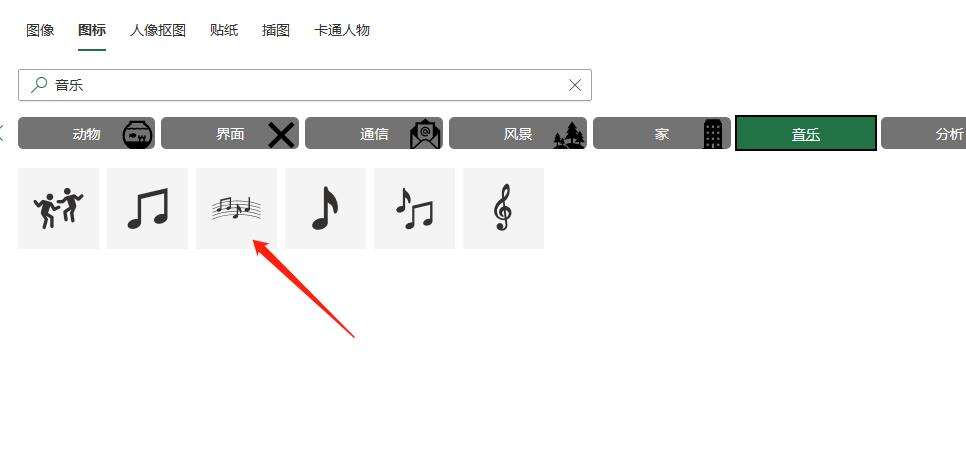Viewport: 966px width, 467px height.
Task: Filter icons by 风景 category
Action: pyautogui.click(x=518, y=133)
